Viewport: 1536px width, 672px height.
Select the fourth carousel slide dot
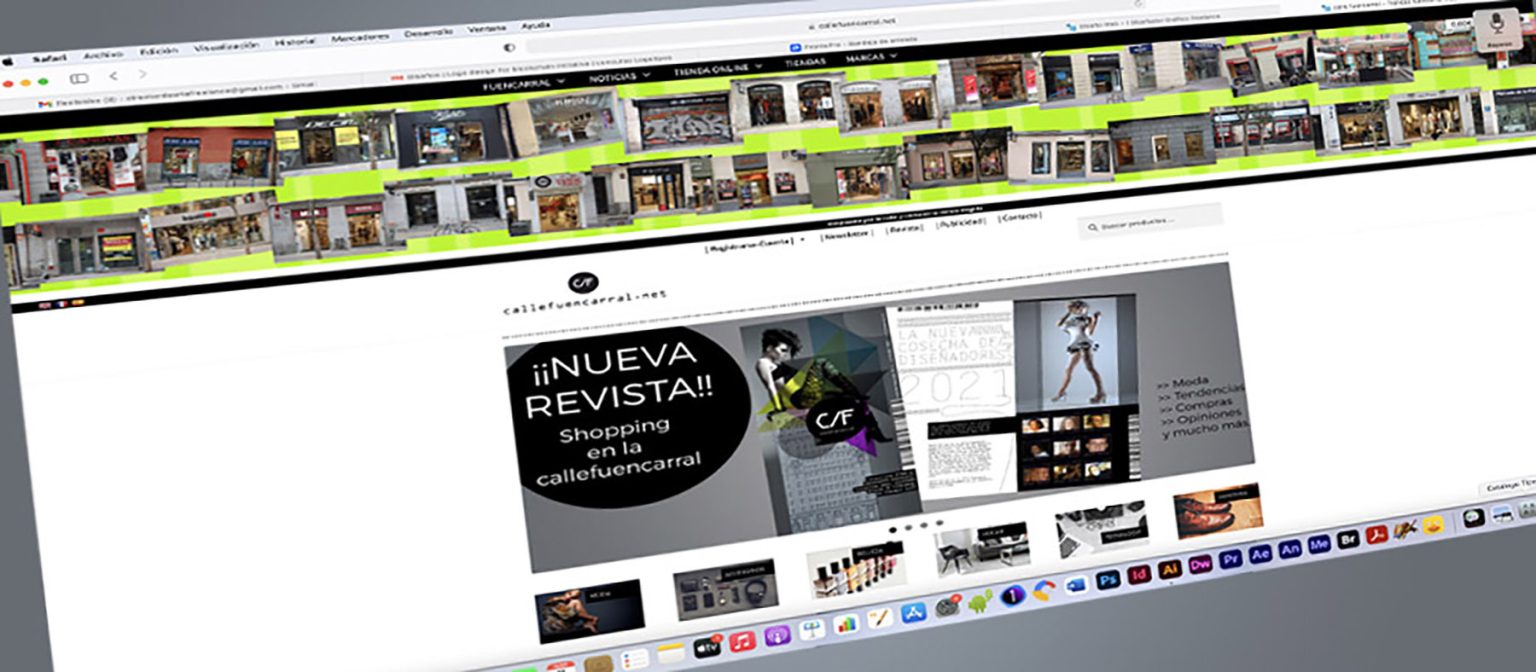pyautogui.click(x=938, y=522)
